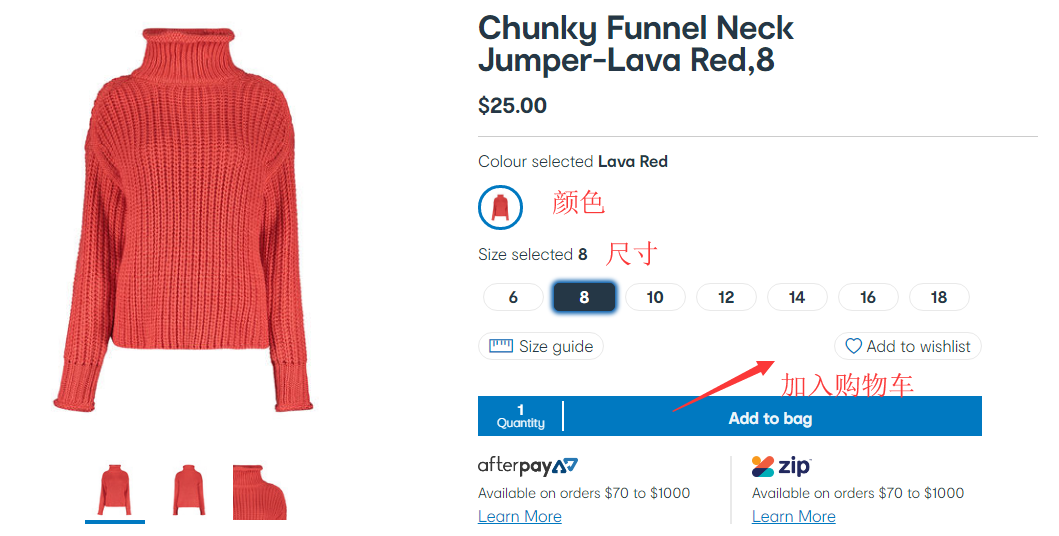
Task: Show the close-up knit detail thumbnail
Action: 260,491
